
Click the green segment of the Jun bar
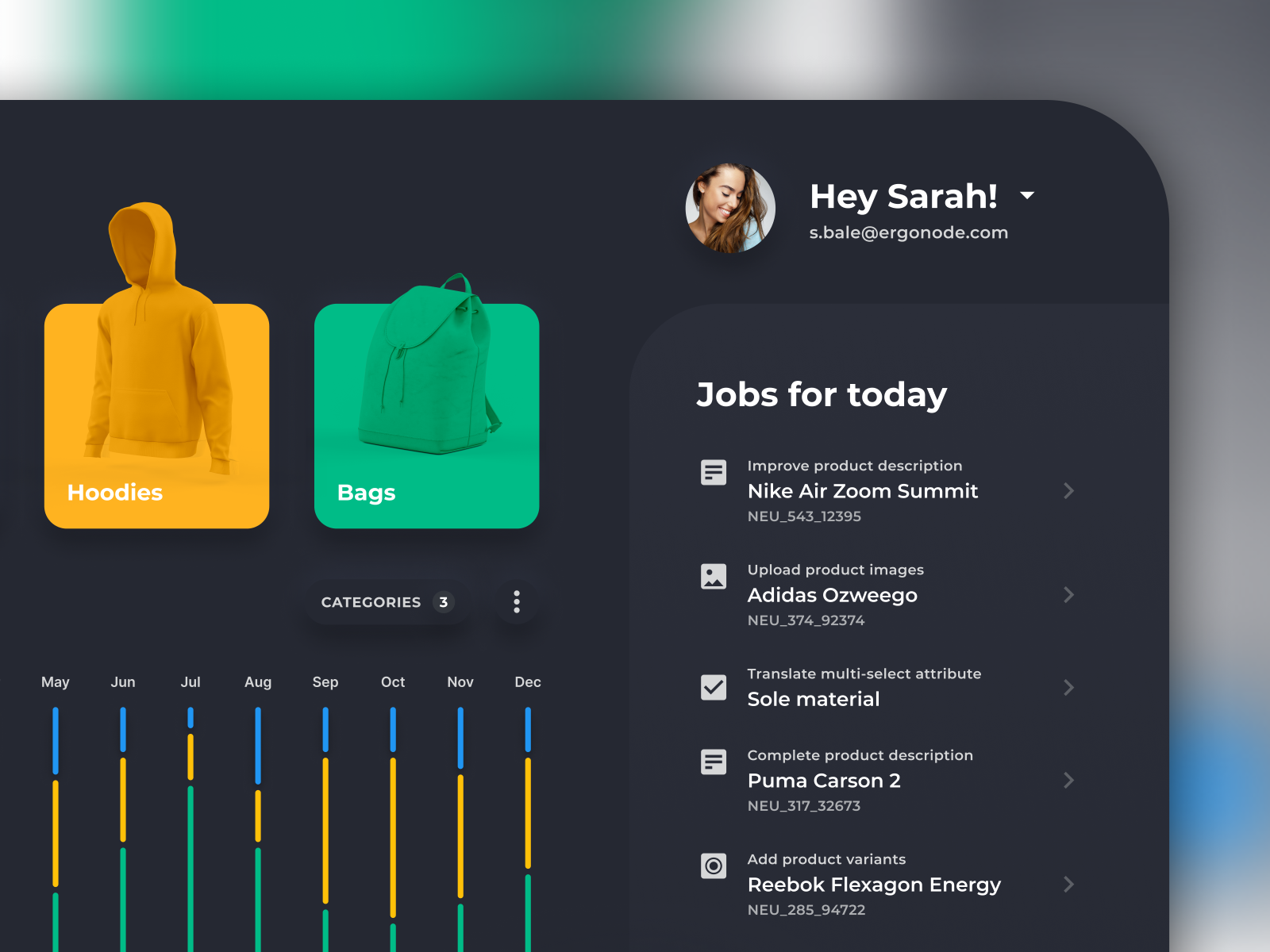point(123,900)
